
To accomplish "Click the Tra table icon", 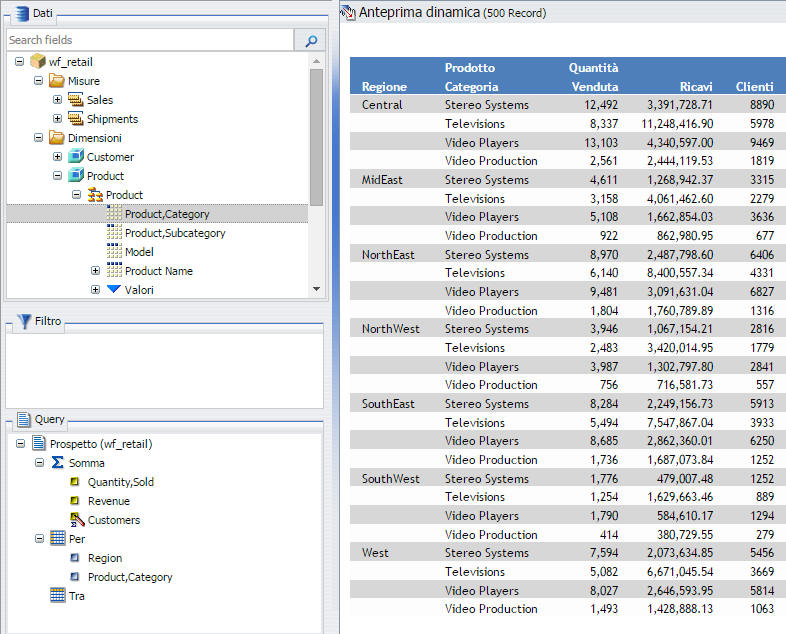I will [58, 595].
